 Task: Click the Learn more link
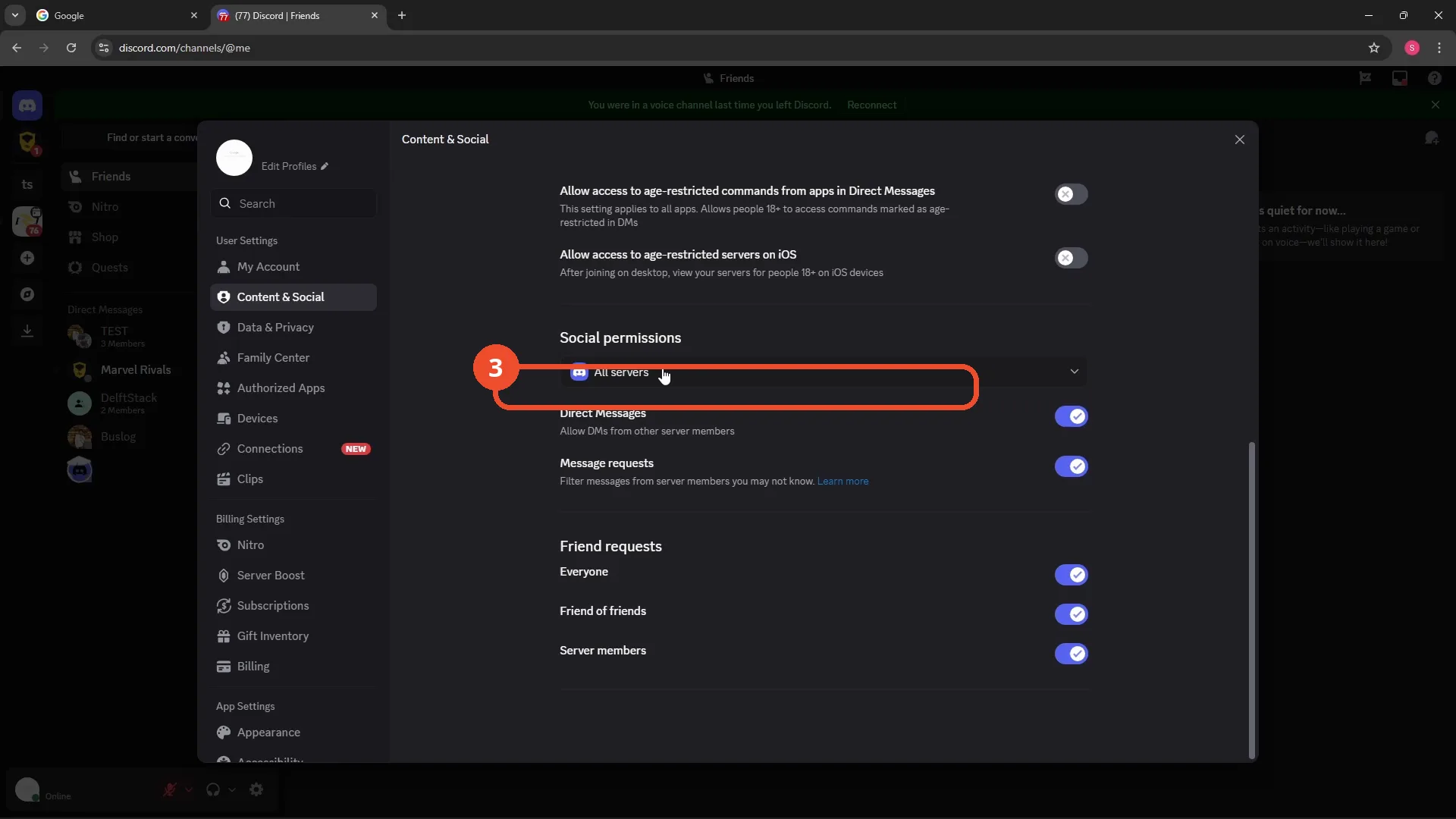tap(843, 482)
